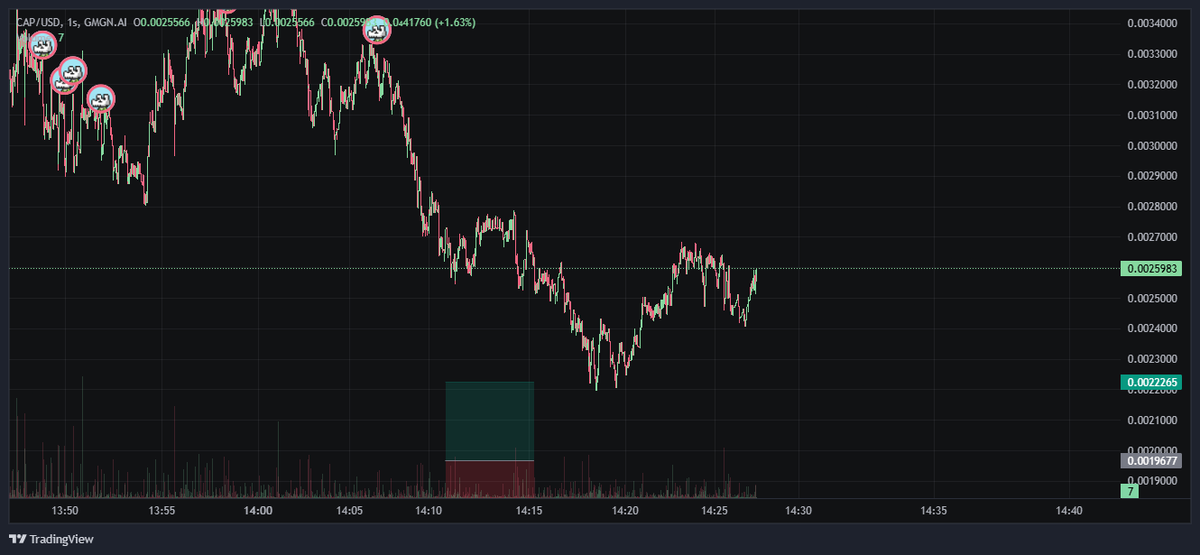Click the 0.0030000 price axis label
The image size is (1200, 555).
(x=1152, y=146)
